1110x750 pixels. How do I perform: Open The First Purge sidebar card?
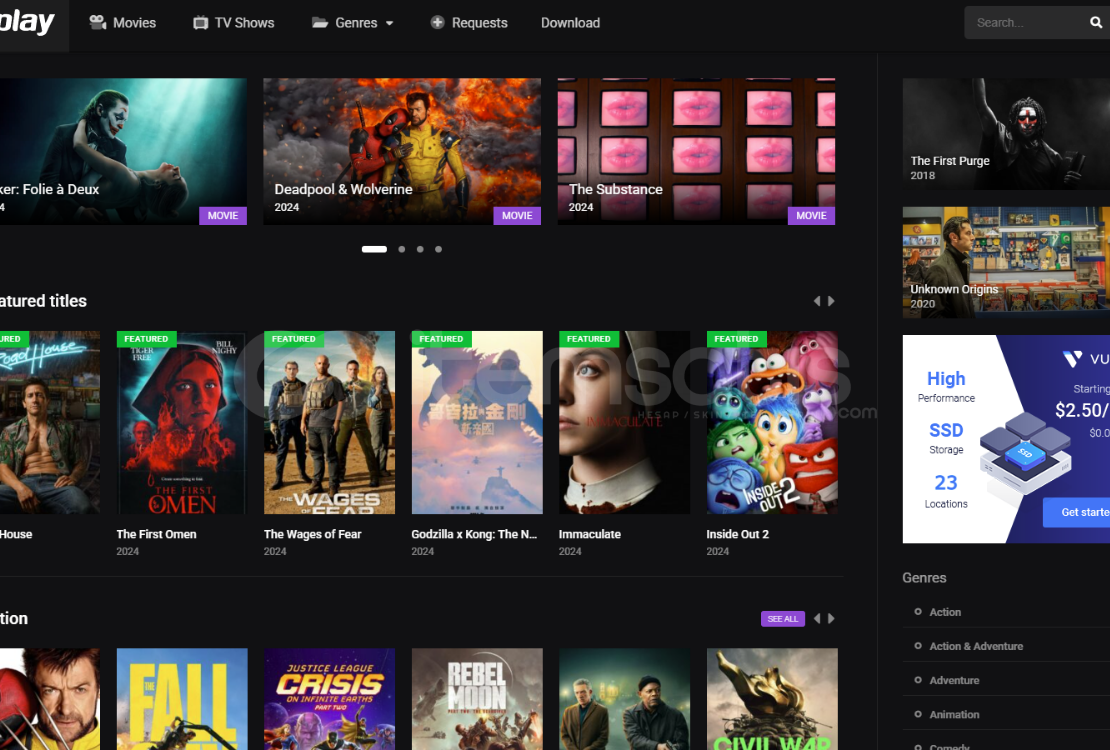point(1006,134)
